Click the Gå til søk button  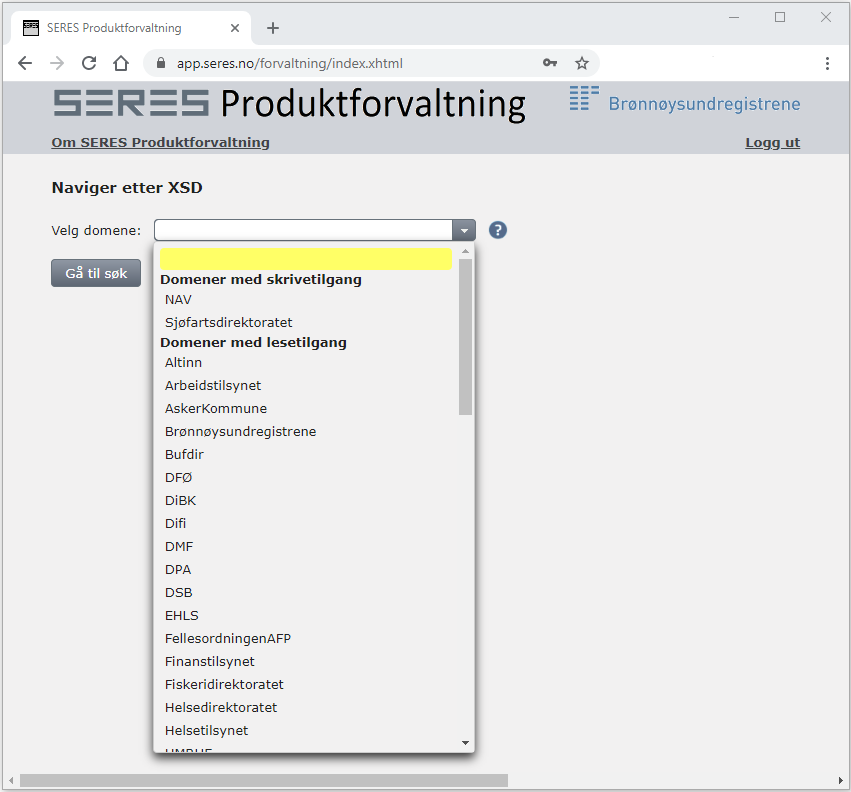96,273
